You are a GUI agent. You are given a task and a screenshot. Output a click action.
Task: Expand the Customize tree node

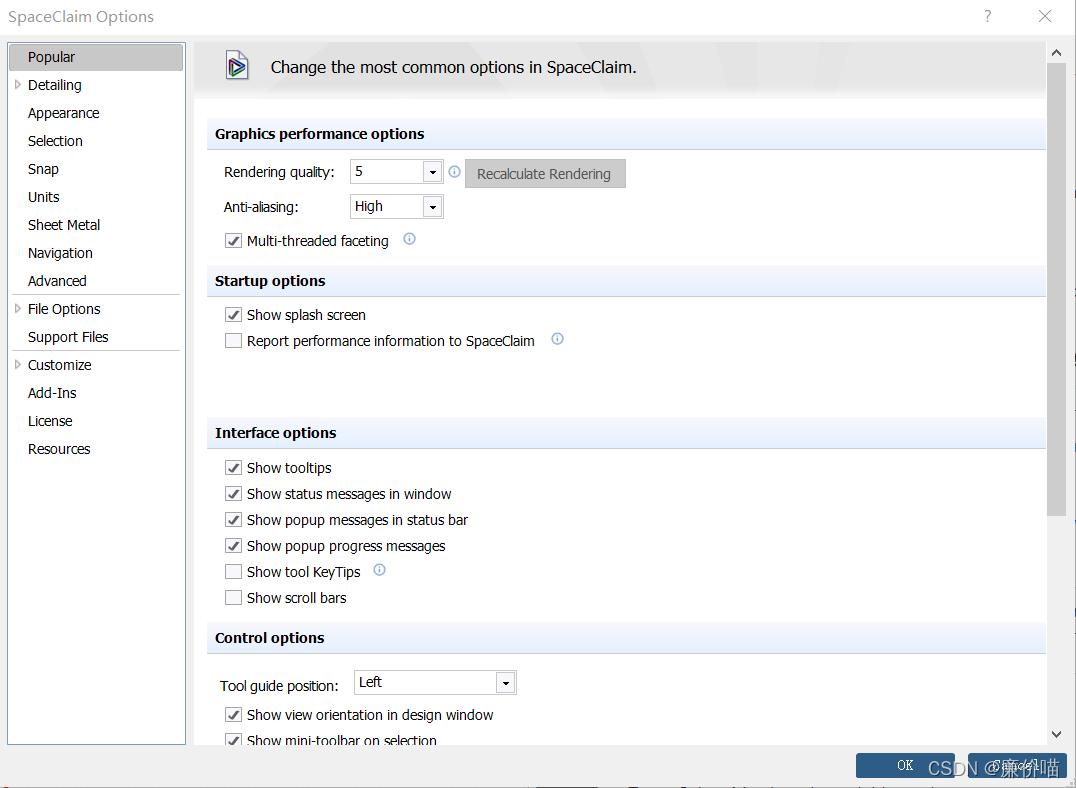tap(18, 364)
